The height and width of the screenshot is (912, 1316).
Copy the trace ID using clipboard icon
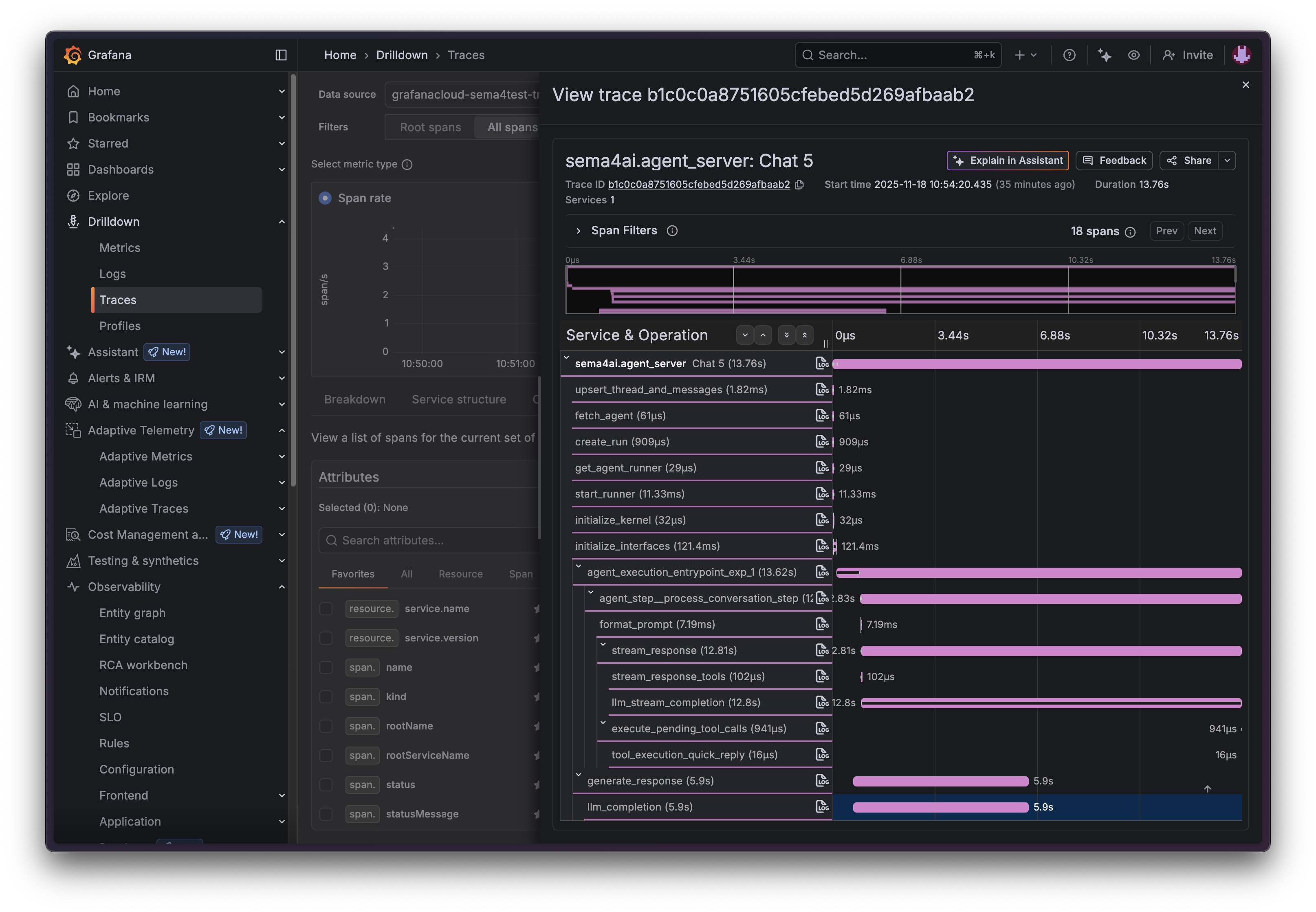[x=799, y=185]
